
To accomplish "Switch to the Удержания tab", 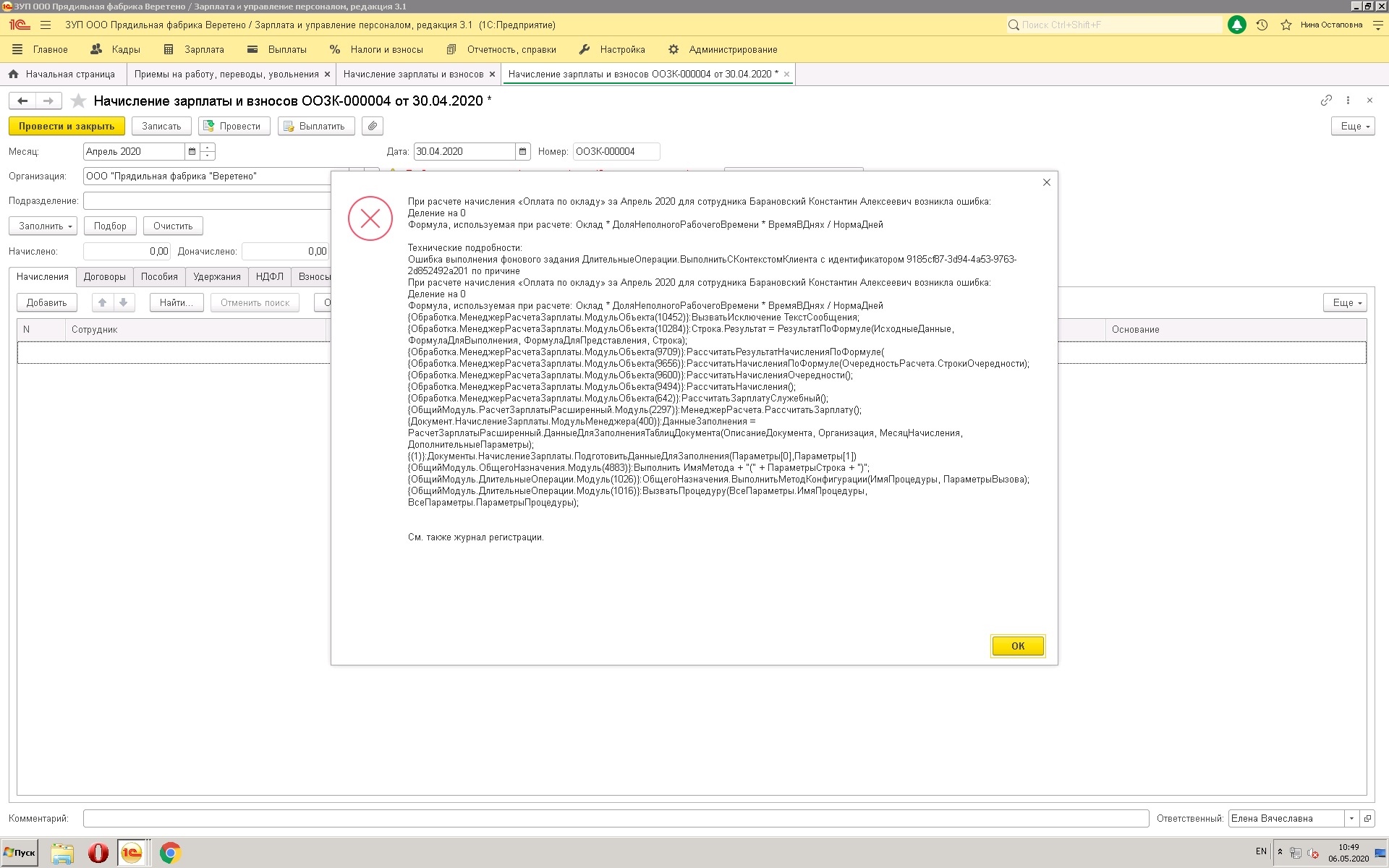I will click(217, 276).
